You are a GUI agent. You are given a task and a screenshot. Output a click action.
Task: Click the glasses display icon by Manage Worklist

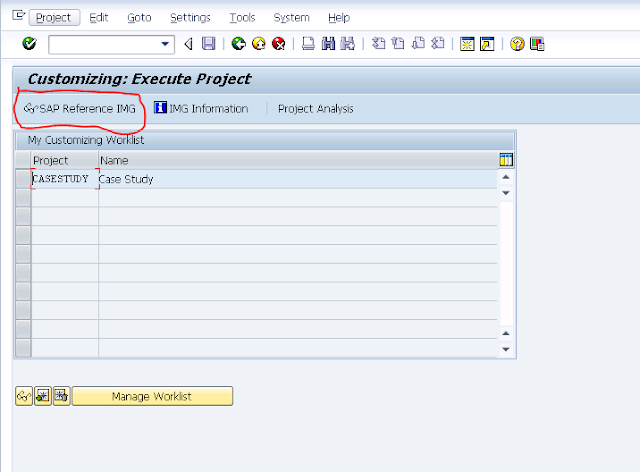click(x=24, y=396)
